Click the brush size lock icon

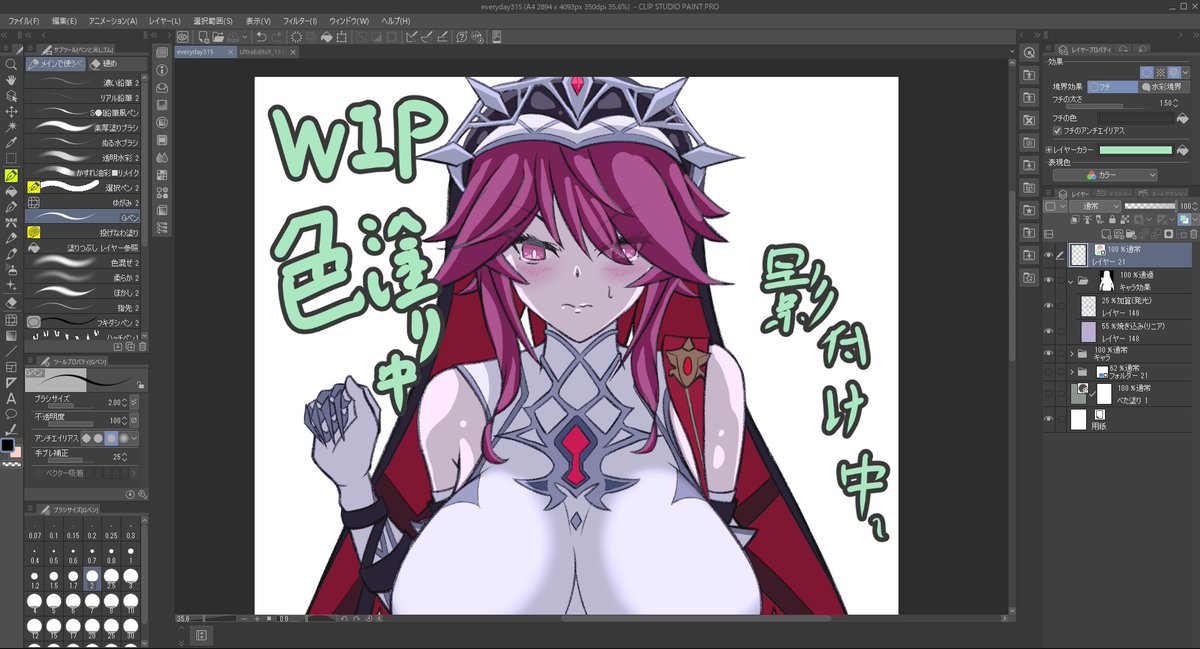click(x=140, y=384)
